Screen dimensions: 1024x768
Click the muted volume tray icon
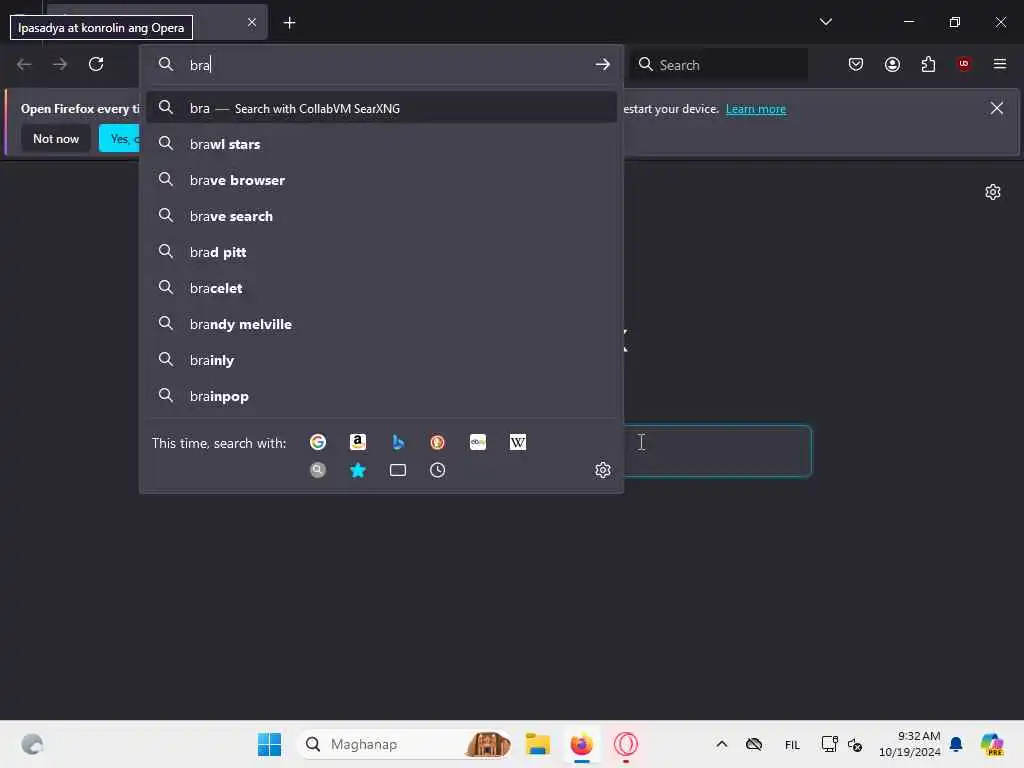(x=855, y=744)
